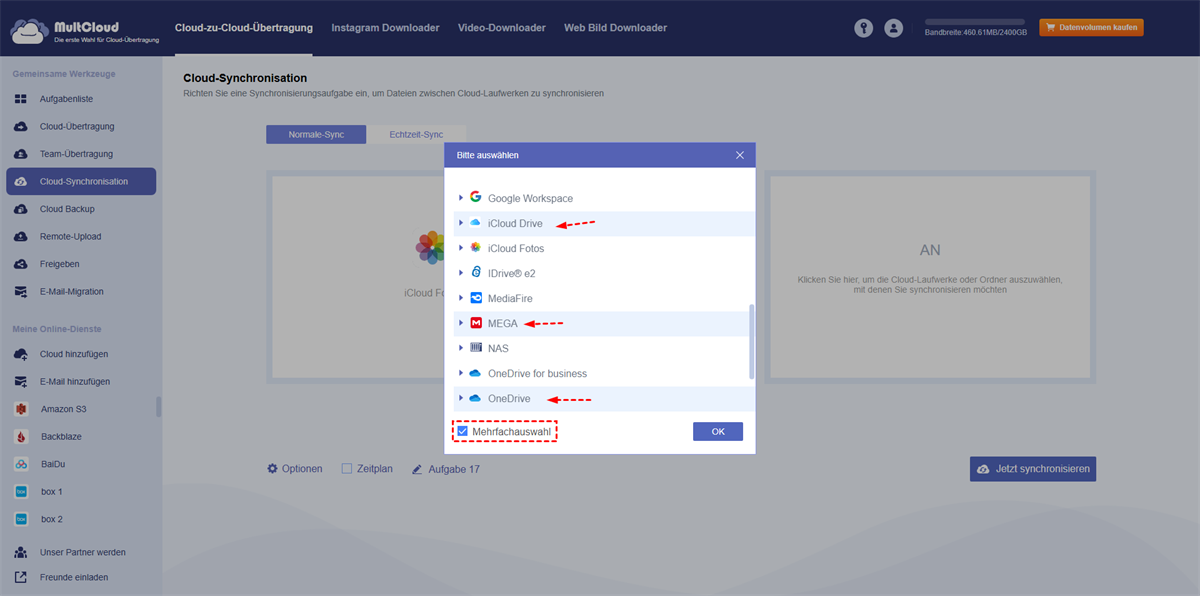Expand the Google Workspace tree node
Viewport: 1200px width, 596px height.
461,198
